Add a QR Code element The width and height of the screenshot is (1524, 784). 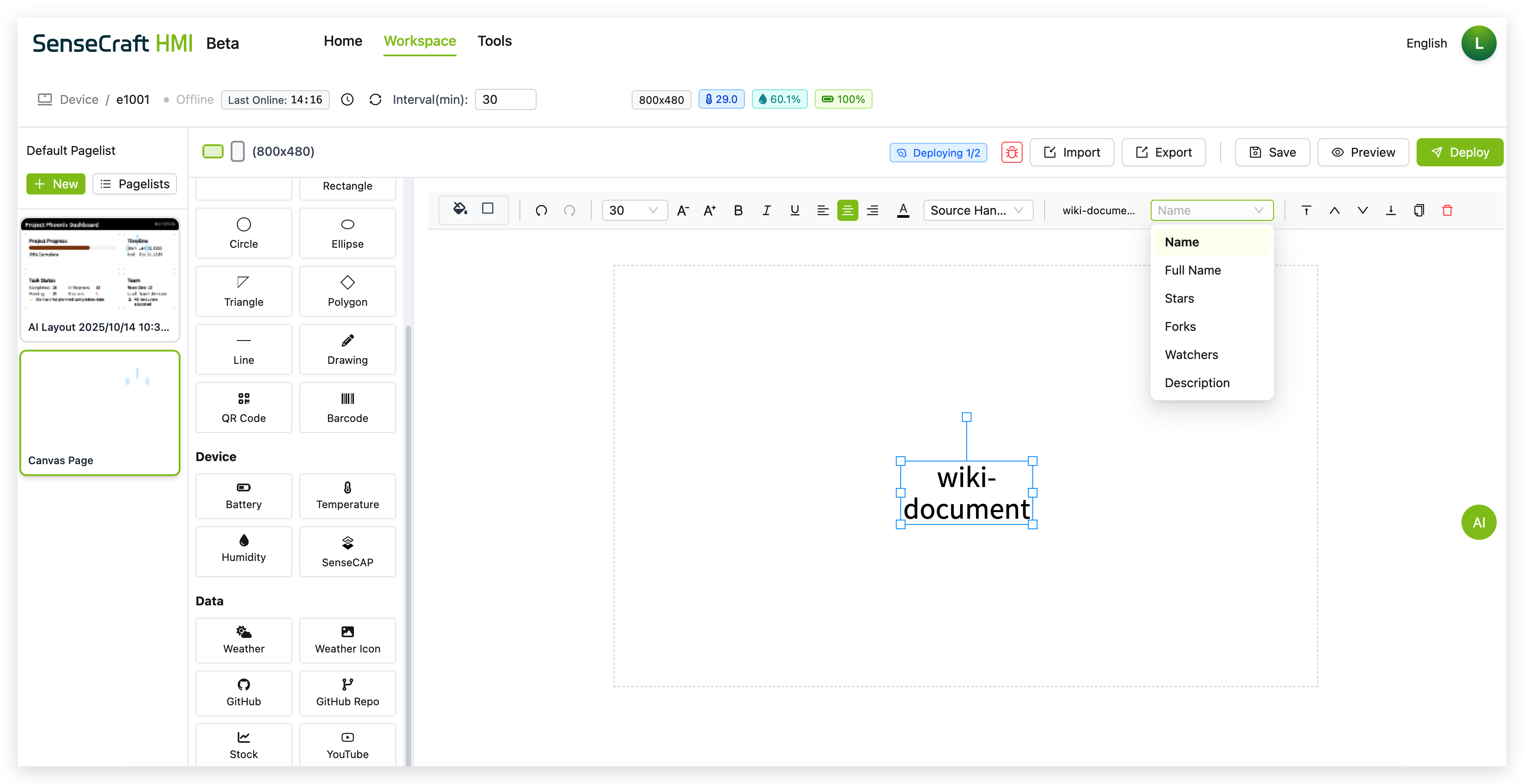pos(243,407)
